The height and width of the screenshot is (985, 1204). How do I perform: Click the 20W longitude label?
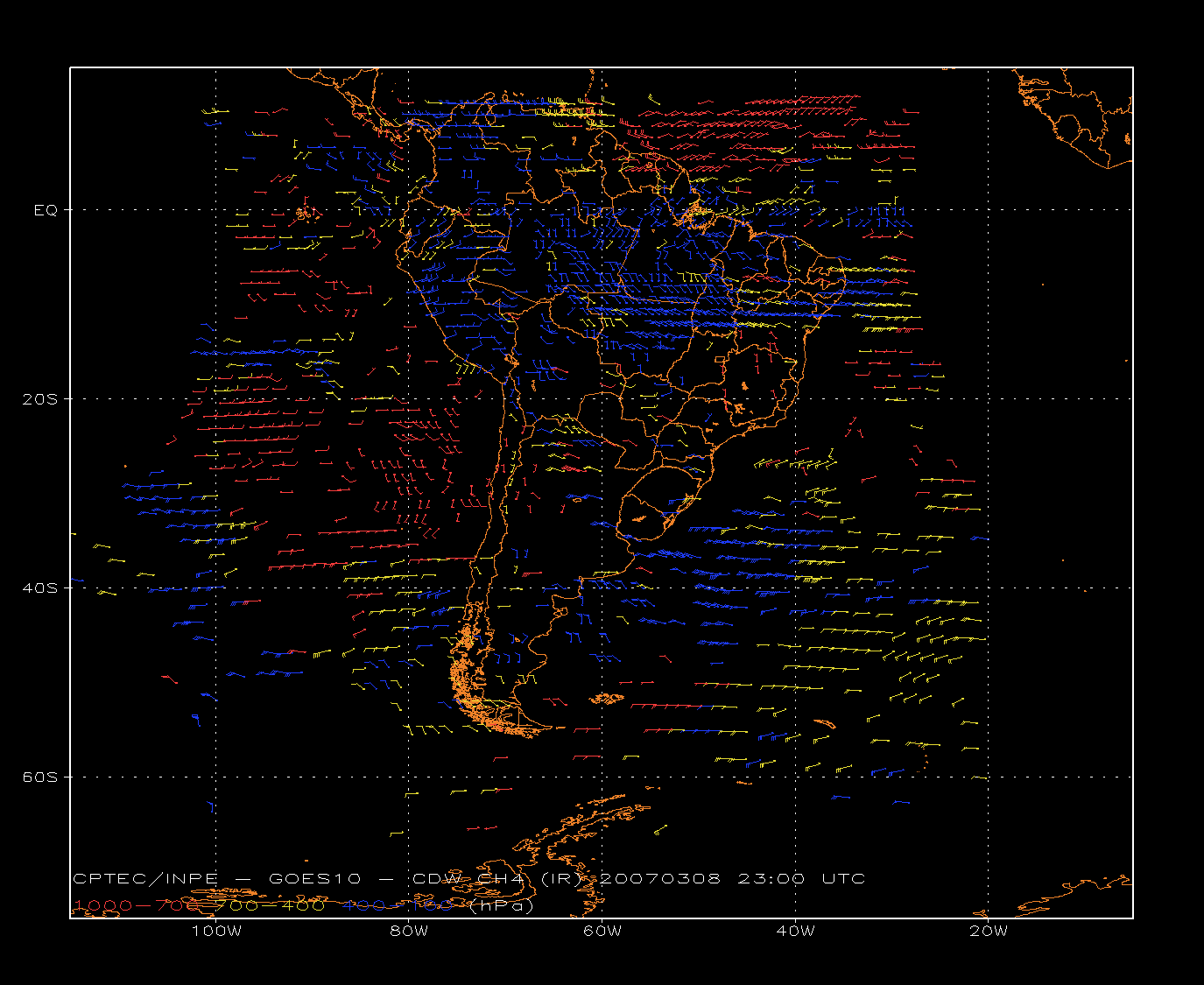(989, 931)
